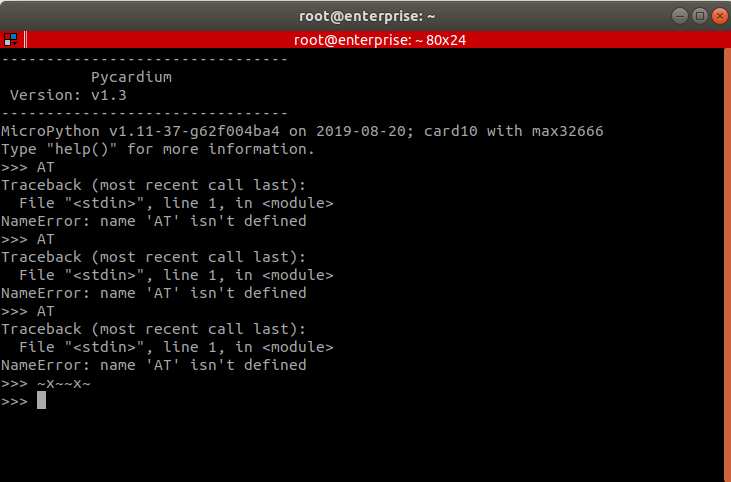Click the first NameError message line
The image size is (731, 482).
[154, 221]
